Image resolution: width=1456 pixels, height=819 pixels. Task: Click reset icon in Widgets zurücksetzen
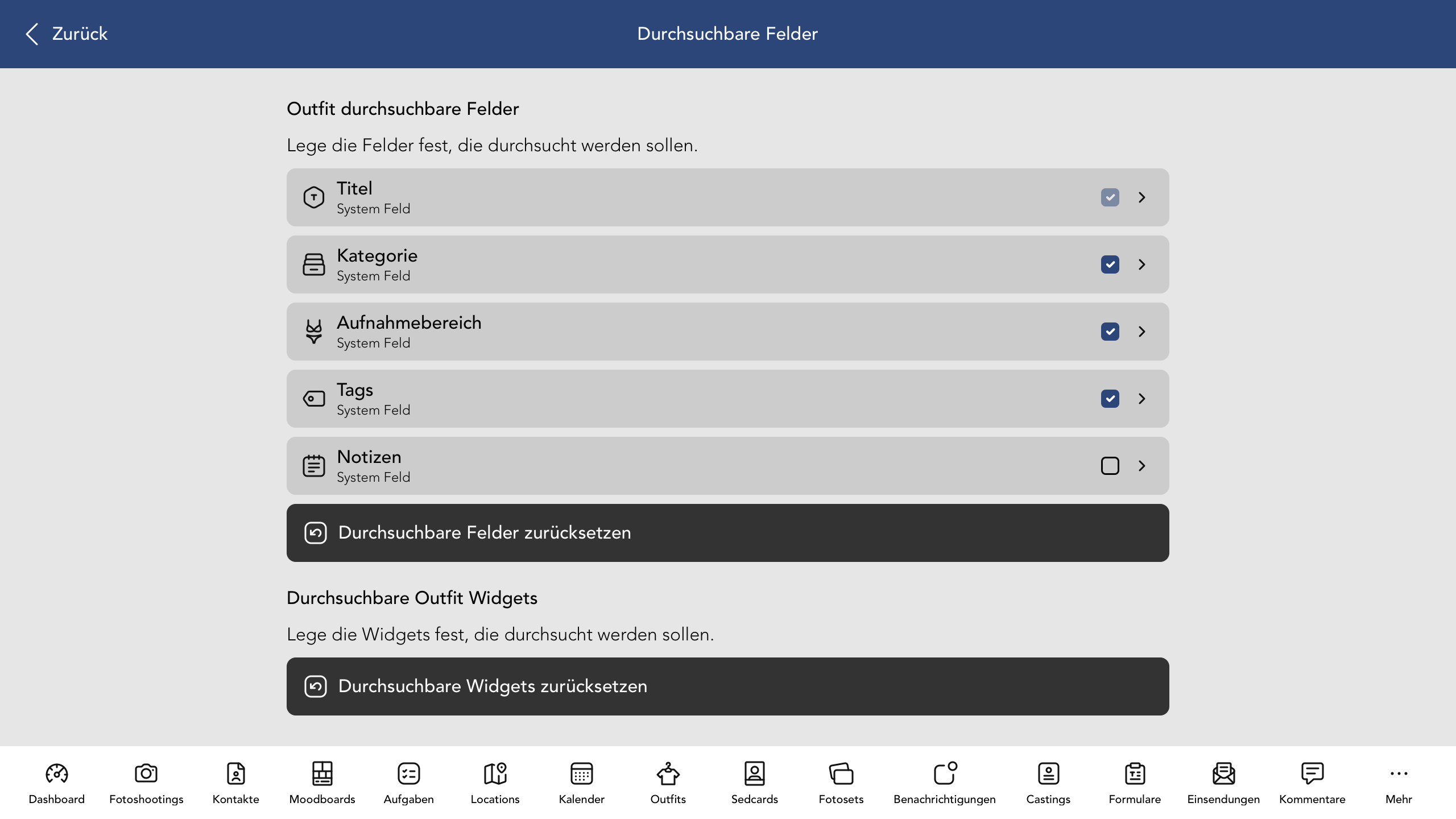coord(316,686)
